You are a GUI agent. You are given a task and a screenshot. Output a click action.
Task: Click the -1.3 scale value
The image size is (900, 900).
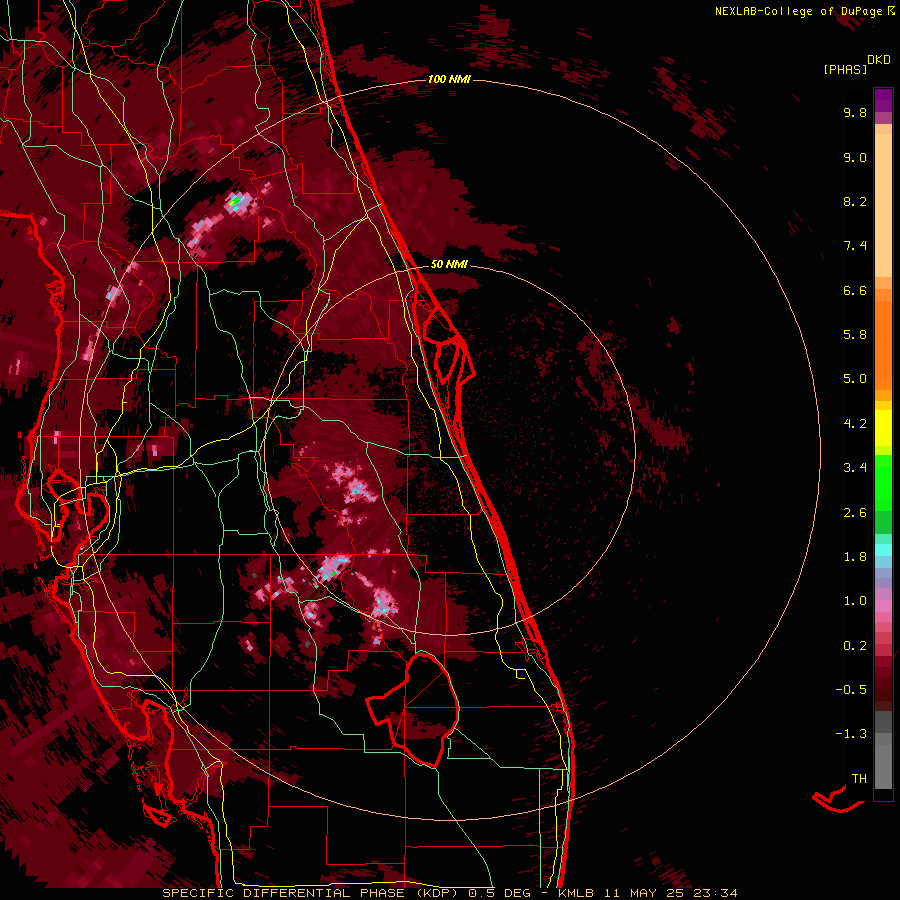[851, 734]
